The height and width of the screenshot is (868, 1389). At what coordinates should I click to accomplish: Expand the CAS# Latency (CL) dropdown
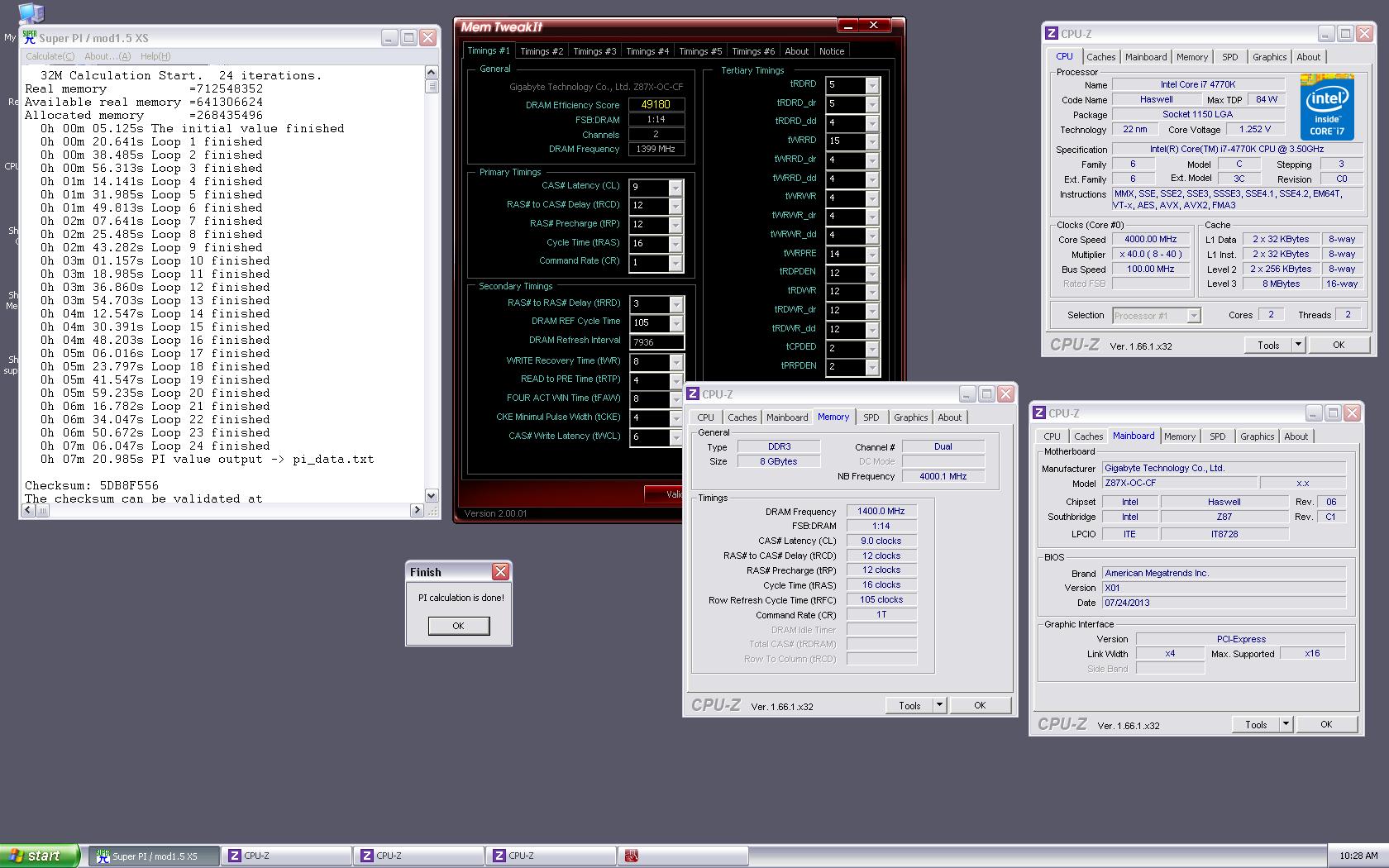(675, 187)
